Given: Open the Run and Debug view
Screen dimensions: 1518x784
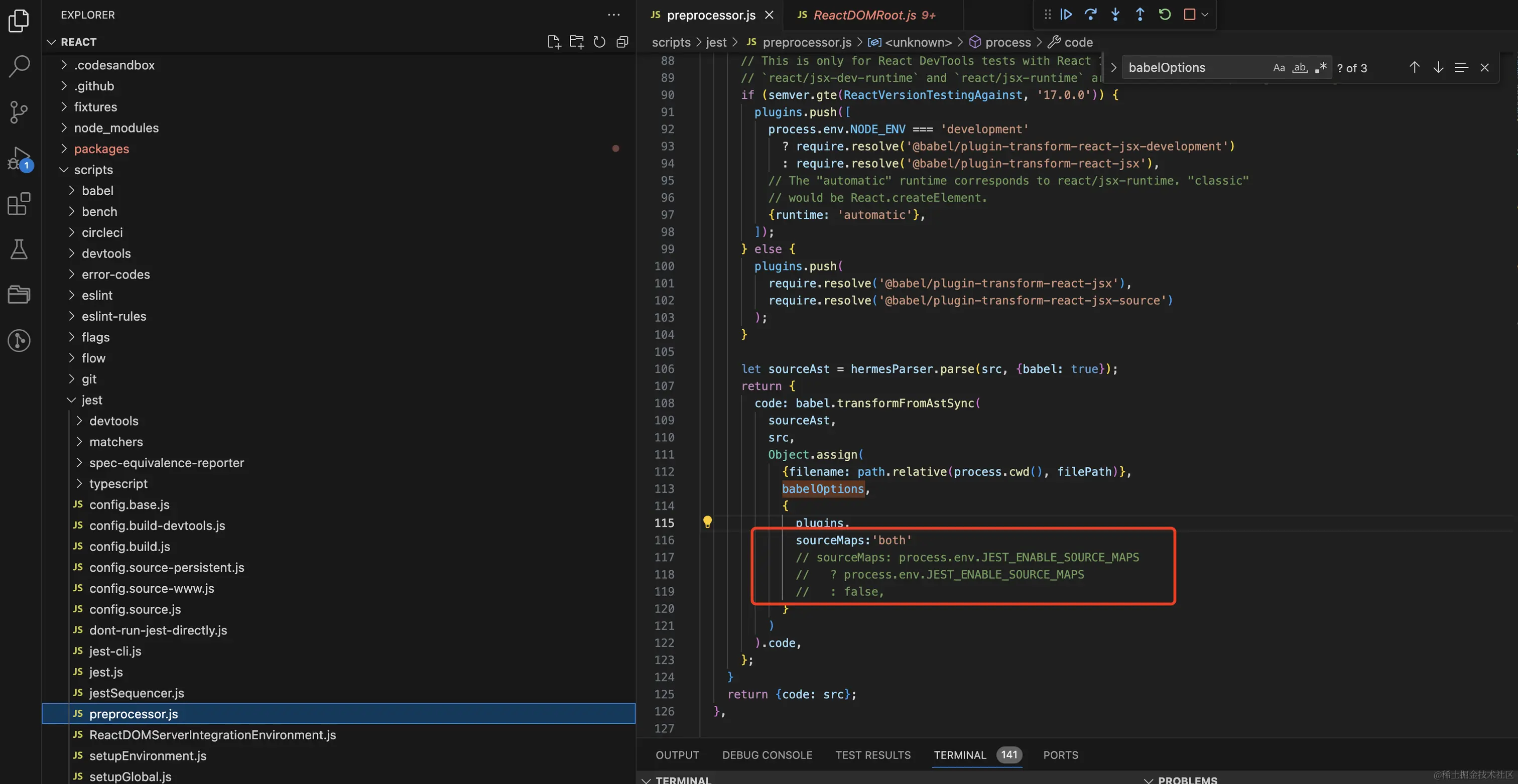Looking at the screenshot, I should click(19, 158).
